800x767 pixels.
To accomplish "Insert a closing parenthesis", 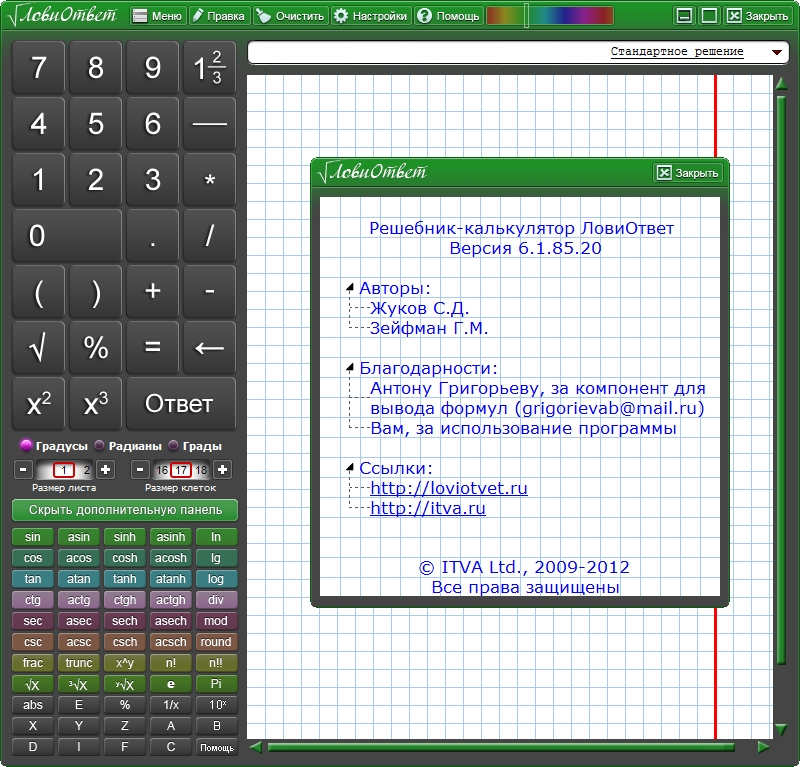I will [x=95, y=291].
